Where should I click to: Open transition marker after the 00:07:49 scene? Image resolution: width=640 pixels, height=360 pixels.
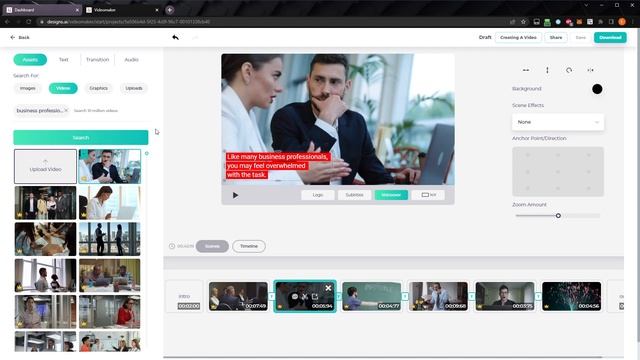pyautogui.click(x=271, y=296)
